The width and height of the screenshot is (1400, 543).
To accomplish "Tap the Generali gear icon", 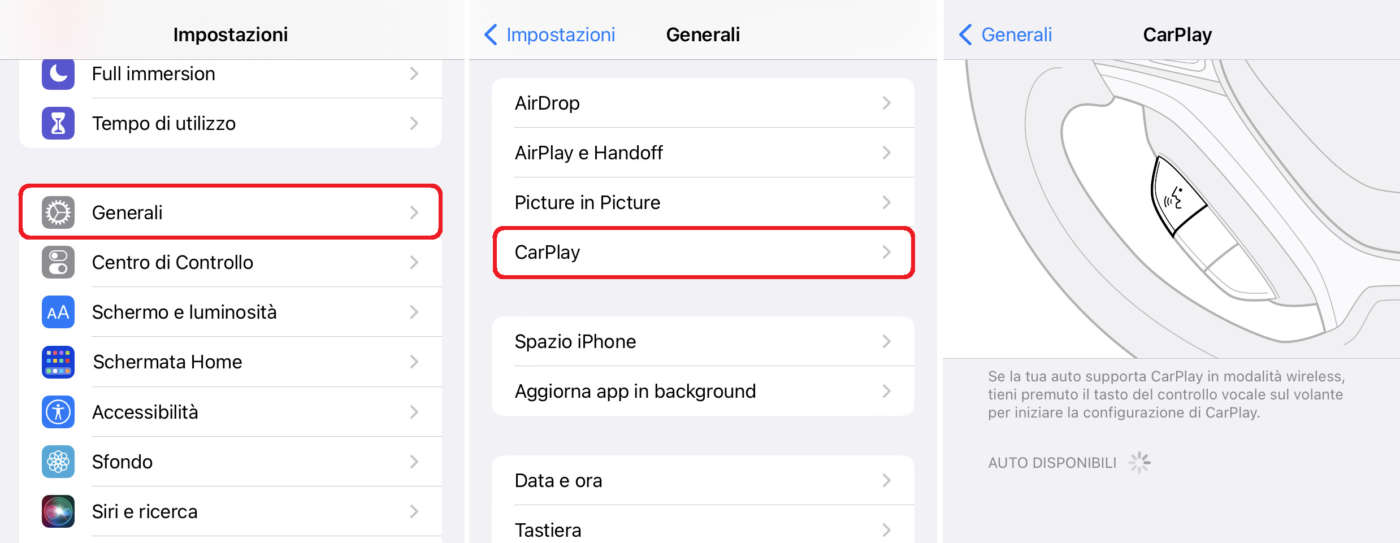I will [x=58, y=213].
